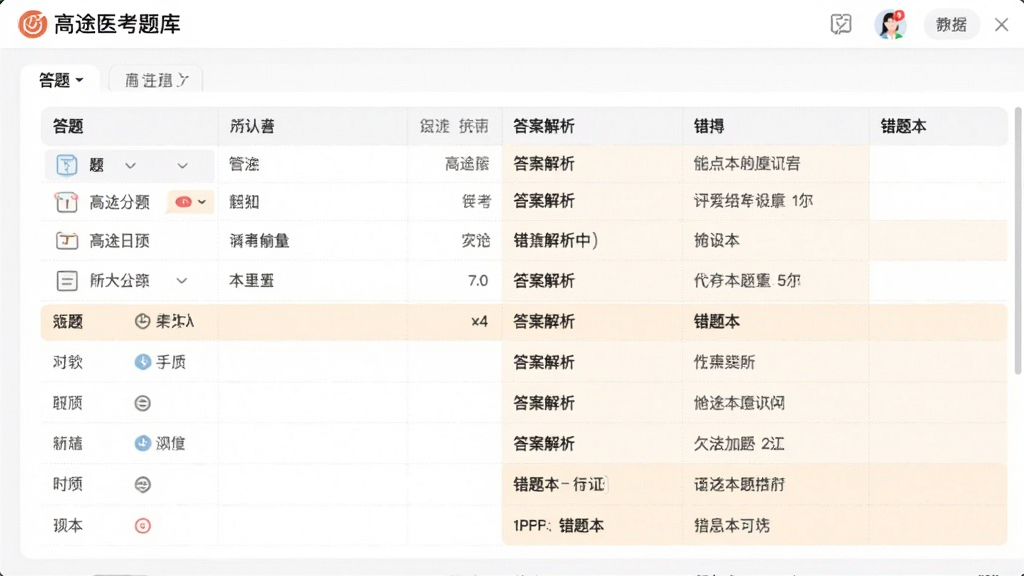Open 答案解析 in the 高途分题 row
This screenshot has height=576, width=1024.
tap(543, 201)
